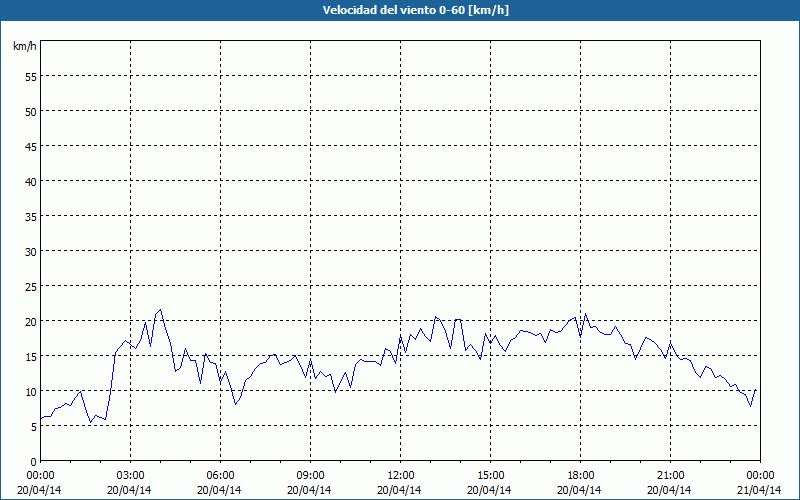Select the 03:00 time label

[x=130, y=475]
